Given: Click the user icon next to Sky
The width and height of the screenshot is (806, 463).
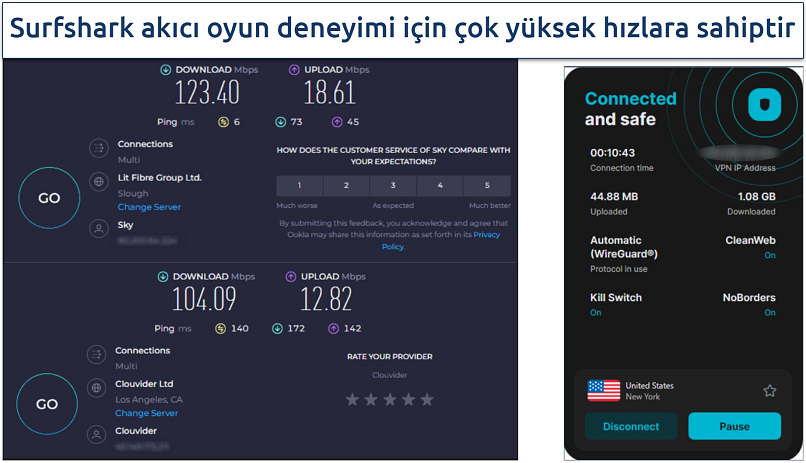Looking at the screenshot, I should (98, 229).
